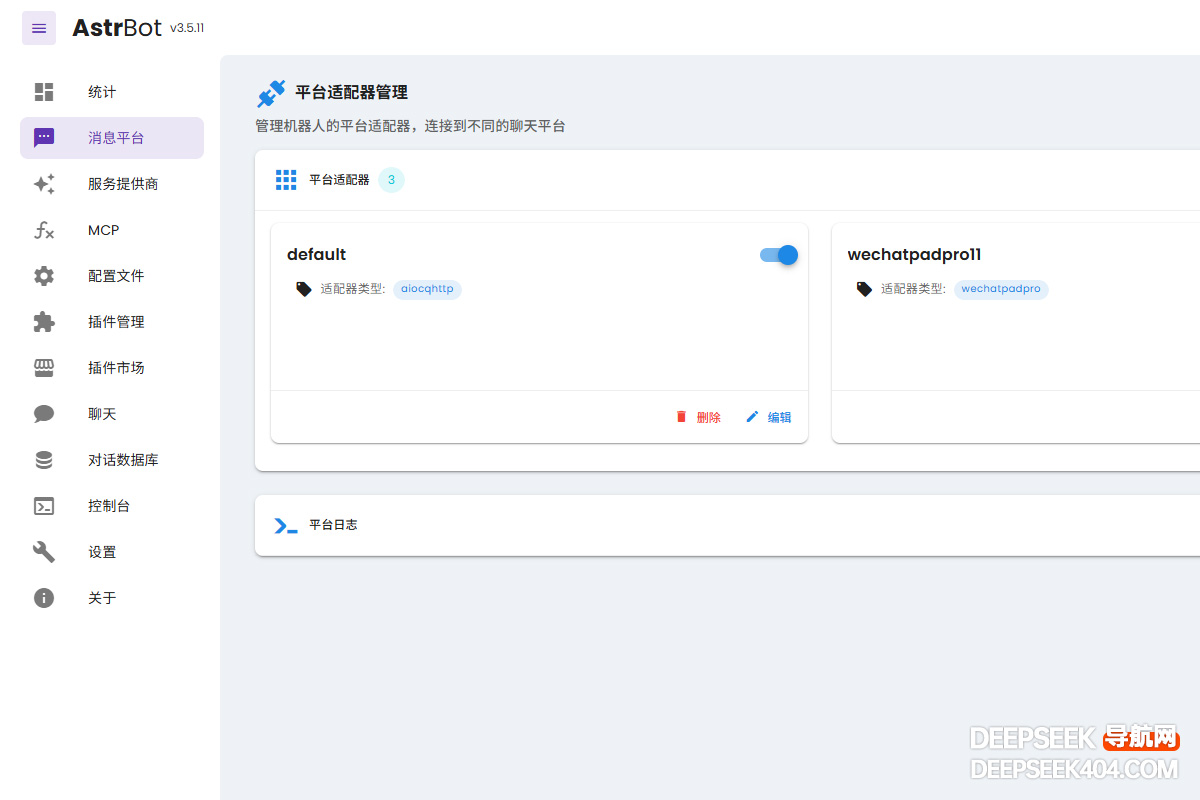
Task: Click the conversation database icon
Action: tap(44, 460)
